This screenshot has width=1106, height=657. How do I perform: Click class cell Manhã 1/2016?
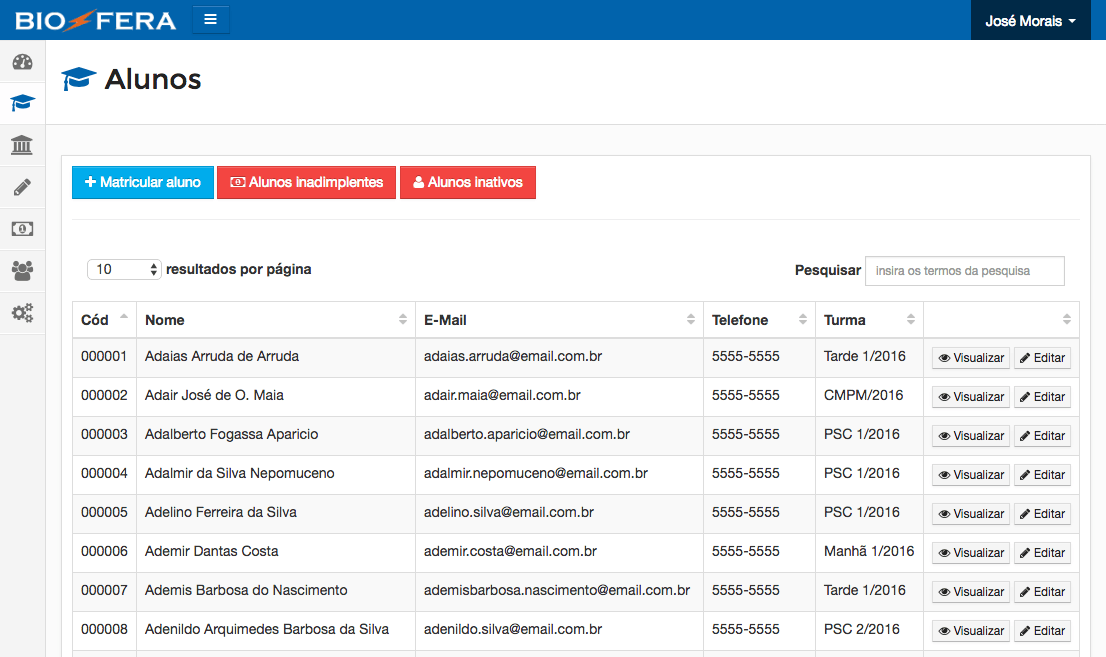pos(869,551)
